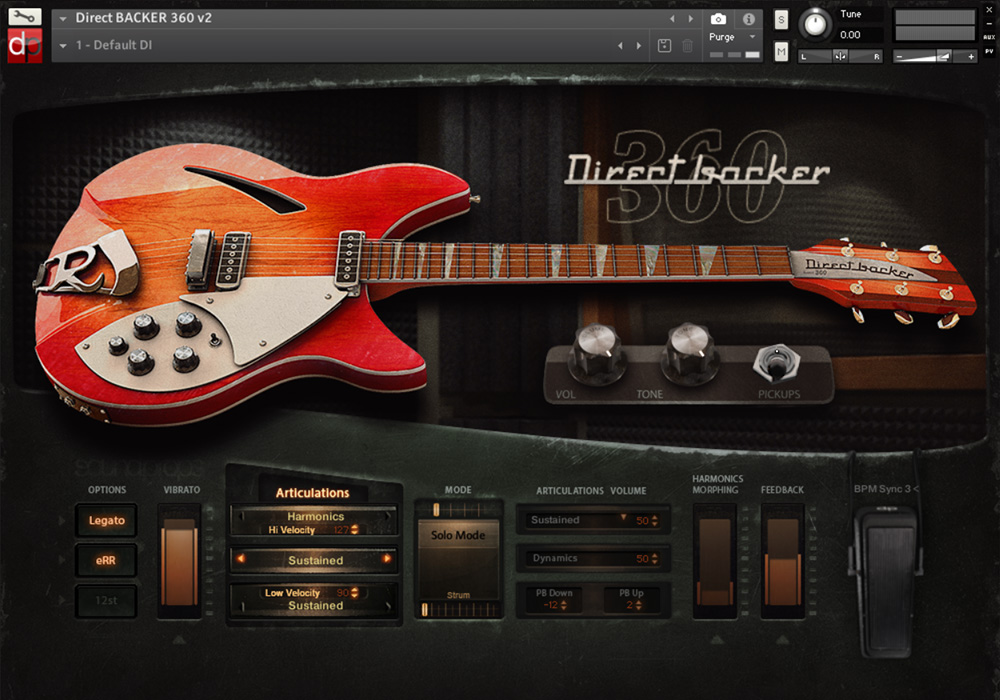The height and width of the screenshot is (700, 1000).
Task: Click the red dp logo
Action: tap(25, 45)
